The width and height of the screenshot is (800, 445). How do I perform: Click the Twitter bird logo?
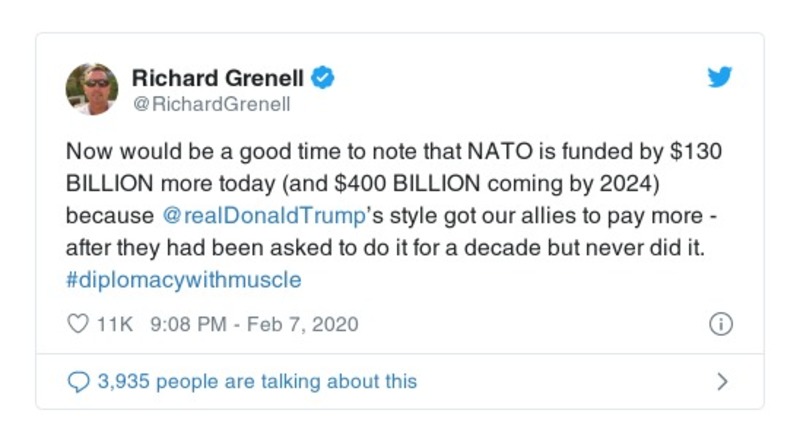point(720,77)
